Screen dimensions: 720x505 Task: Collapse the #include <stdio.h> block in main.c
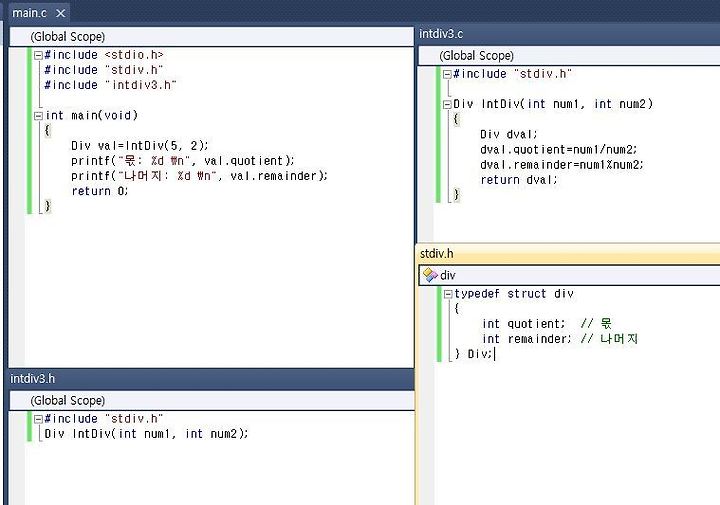[38, 56]
